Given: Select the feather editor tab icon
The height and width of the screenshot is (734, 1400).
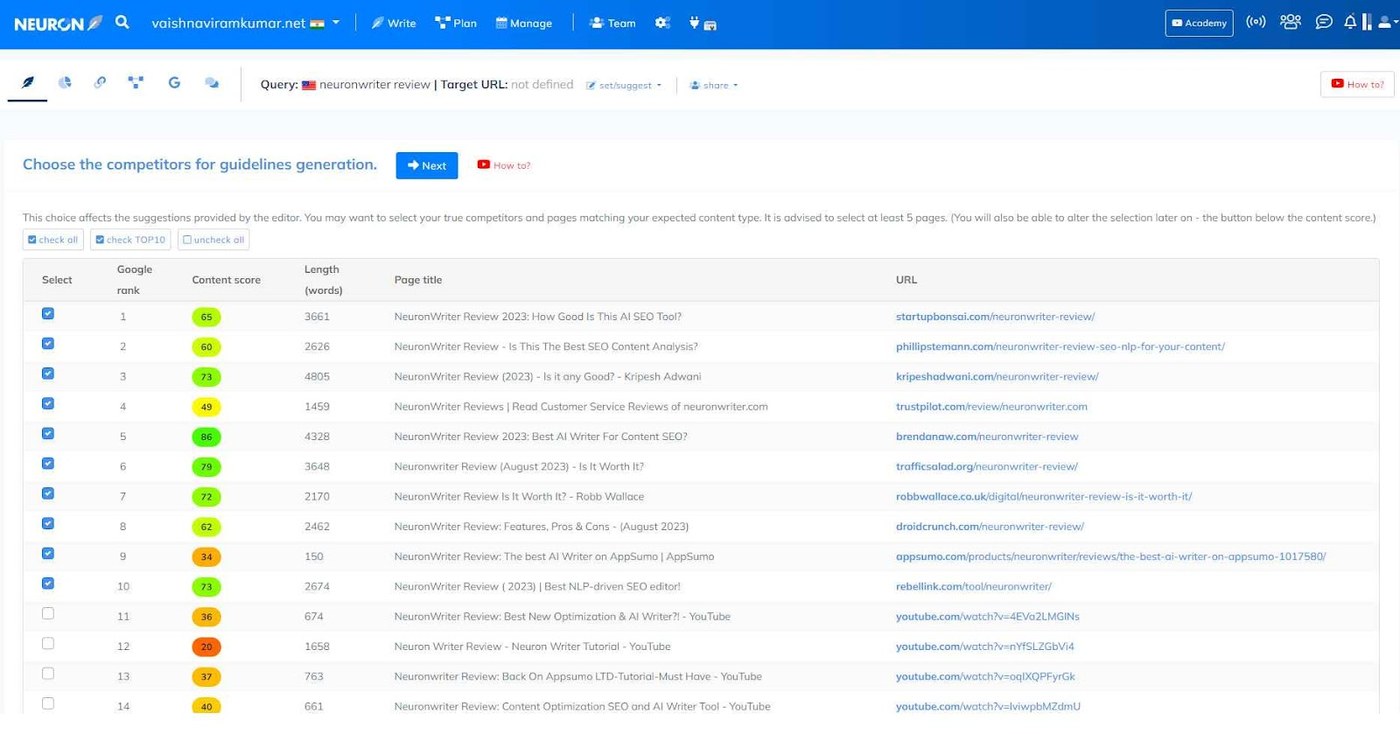Looking at the screenshot, I should (x=28, y=83).
